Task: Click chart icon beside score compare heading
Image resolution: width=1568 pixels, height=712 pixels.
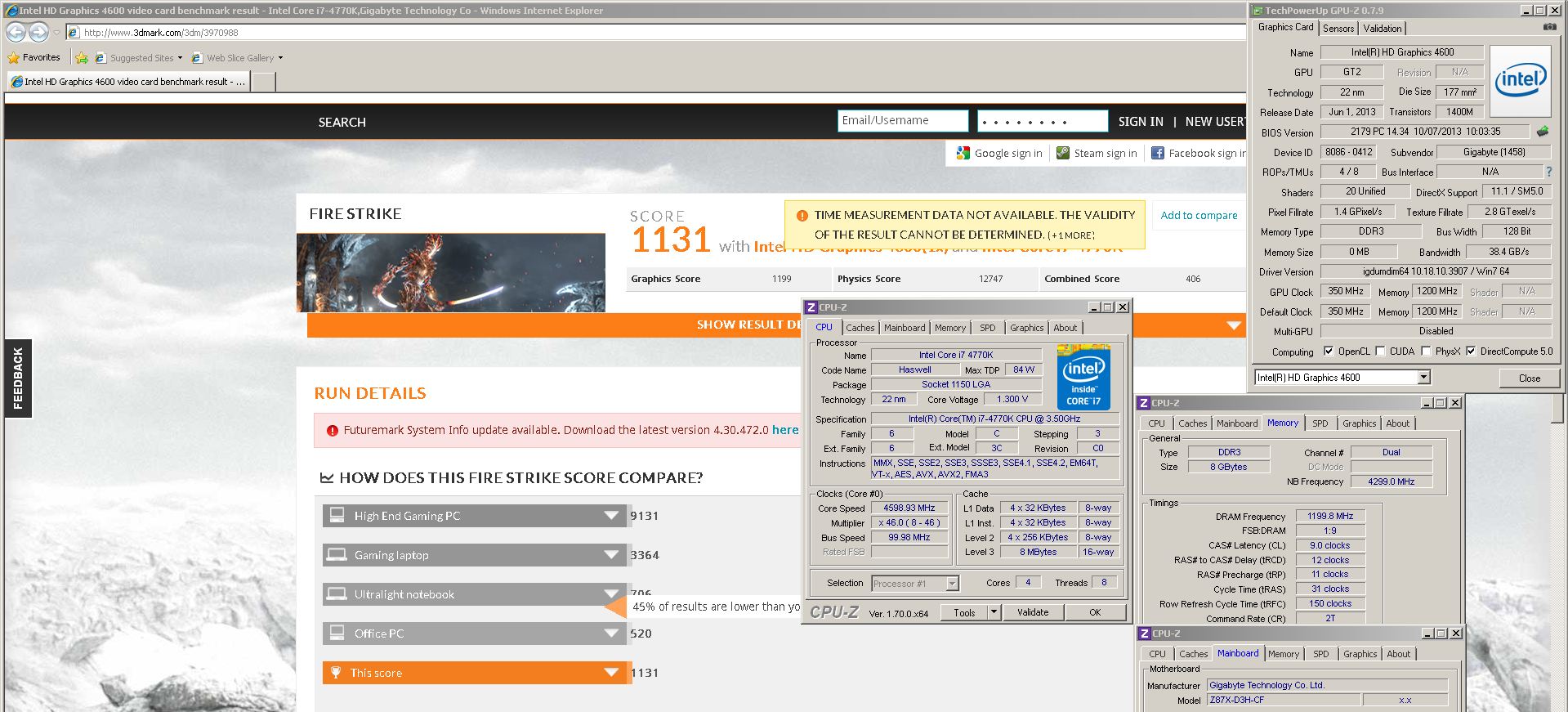Action: pyautogui.click(x=327, y=478)
